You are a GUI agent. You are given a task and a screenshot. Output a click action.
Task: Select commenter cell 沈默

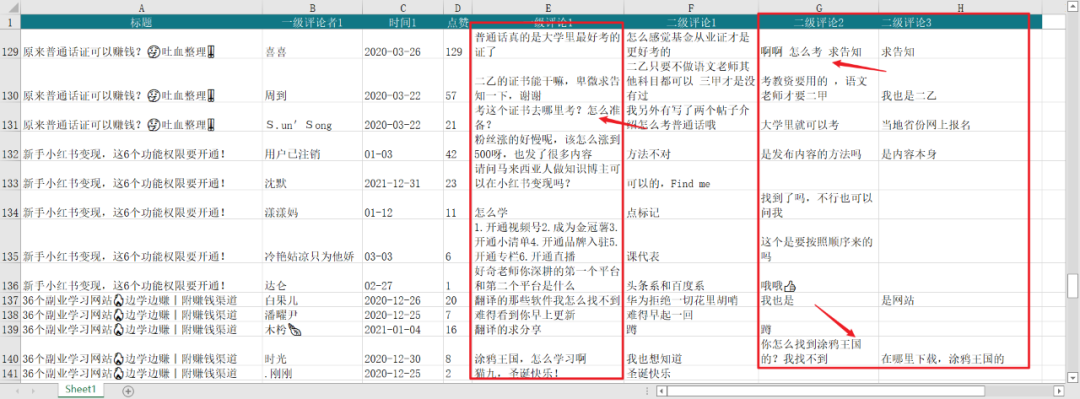[x=312, y=176]
